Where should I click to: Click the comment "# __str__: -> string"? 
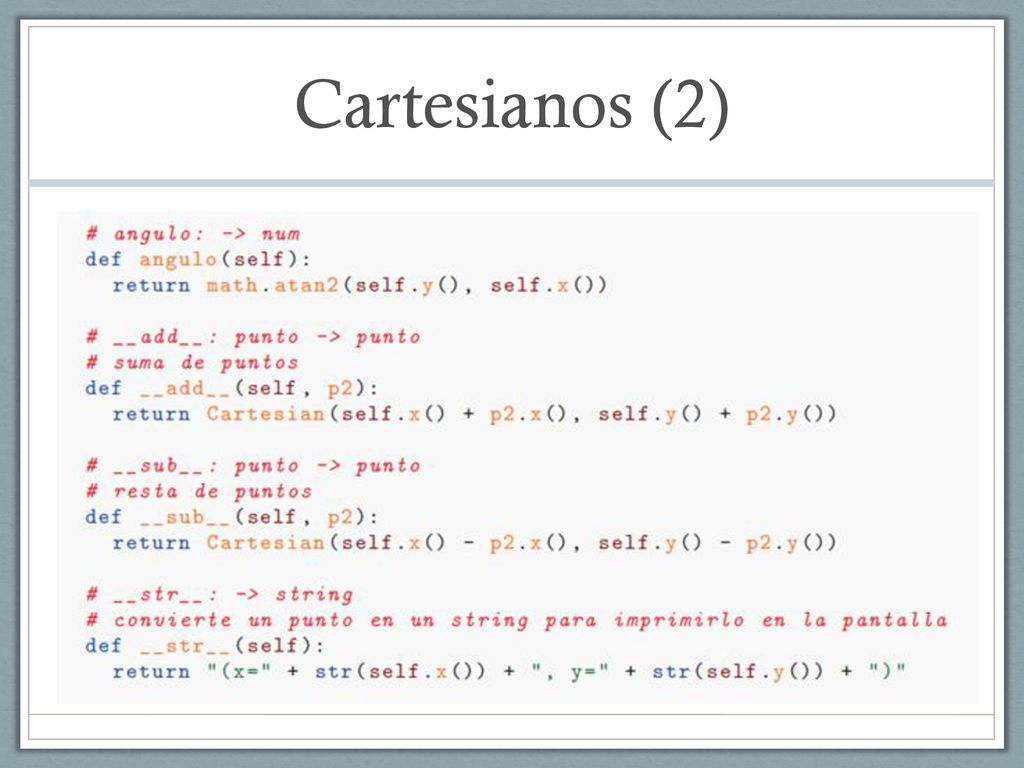(x=219, y=594)
